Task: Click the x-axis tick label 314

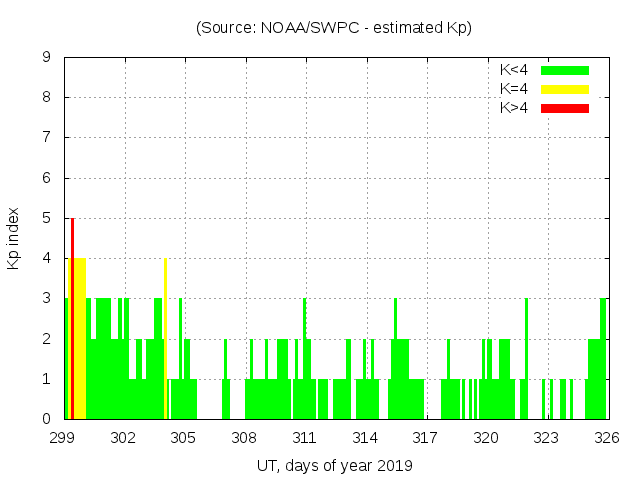Action: (x=365, y=438)
